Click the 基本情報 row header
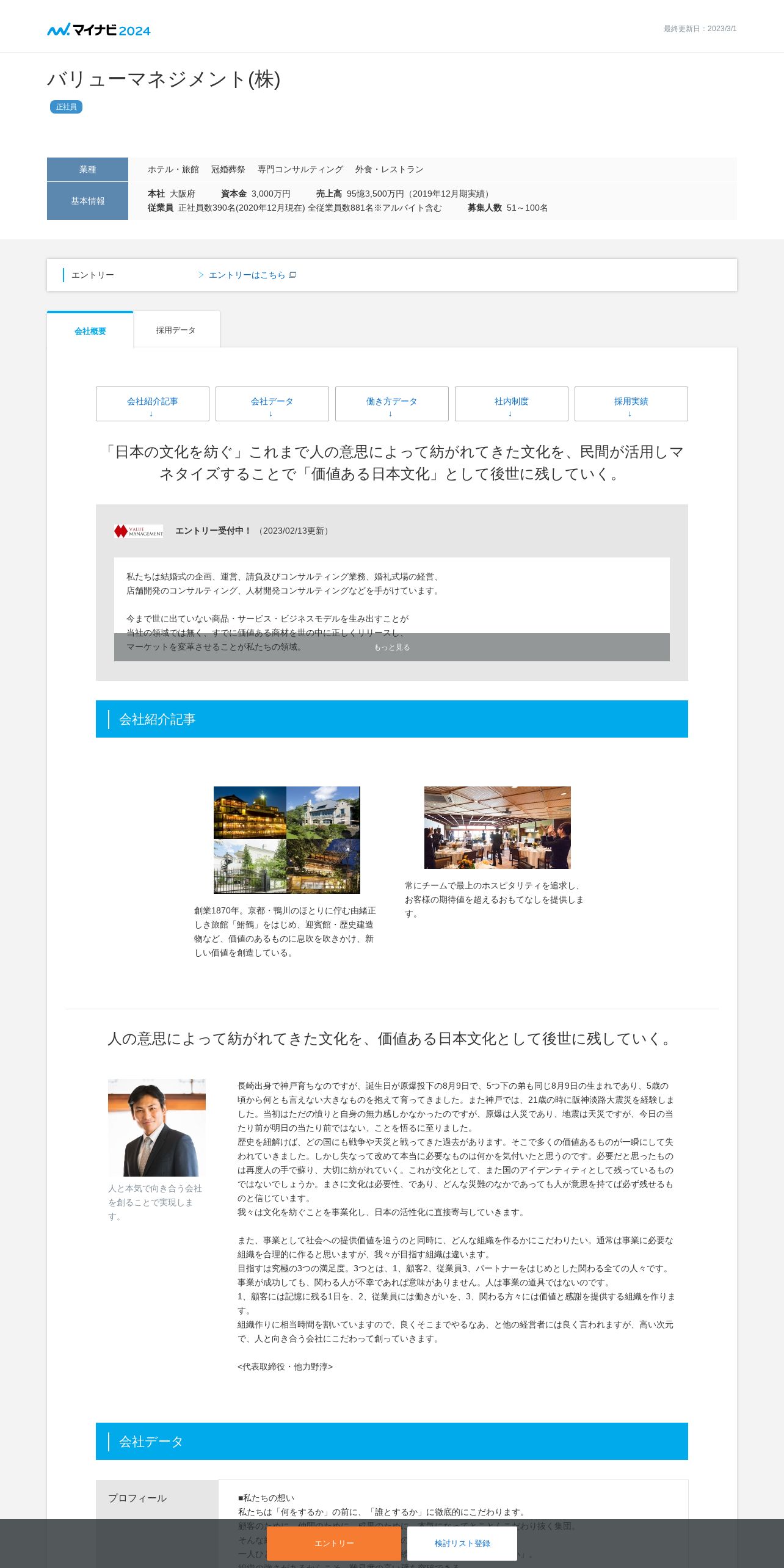 point(87,201)
